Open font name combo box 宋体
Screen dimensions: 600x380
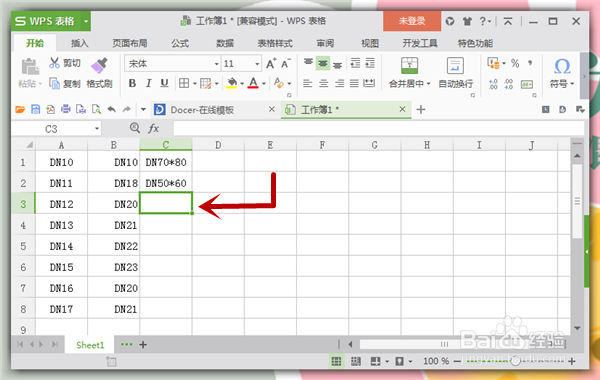(x=173, y=64)
